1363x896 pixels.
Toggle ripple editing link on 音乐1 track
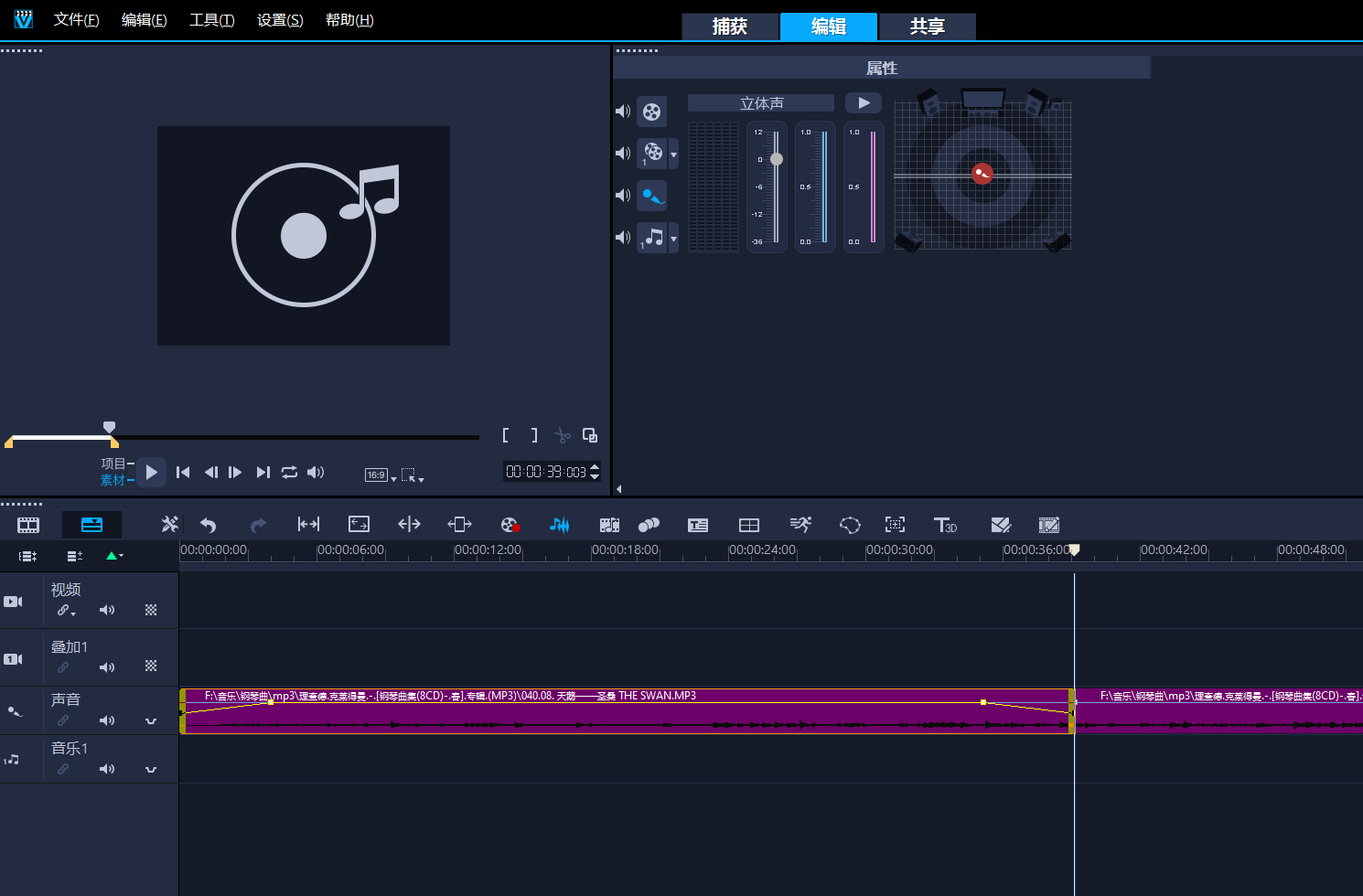[63, 769]
